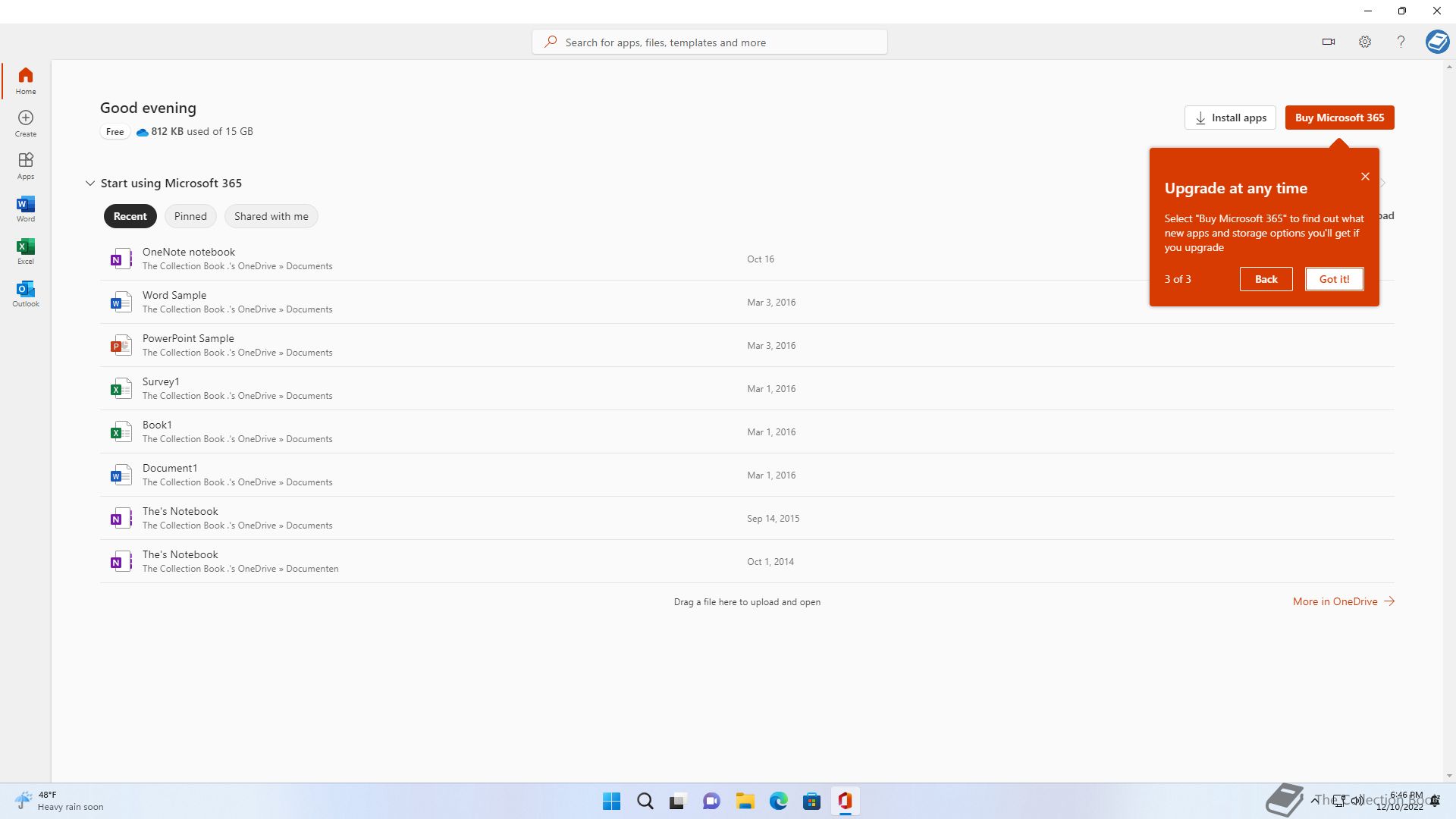Launch Word from the sidebar

pos(26,209)
